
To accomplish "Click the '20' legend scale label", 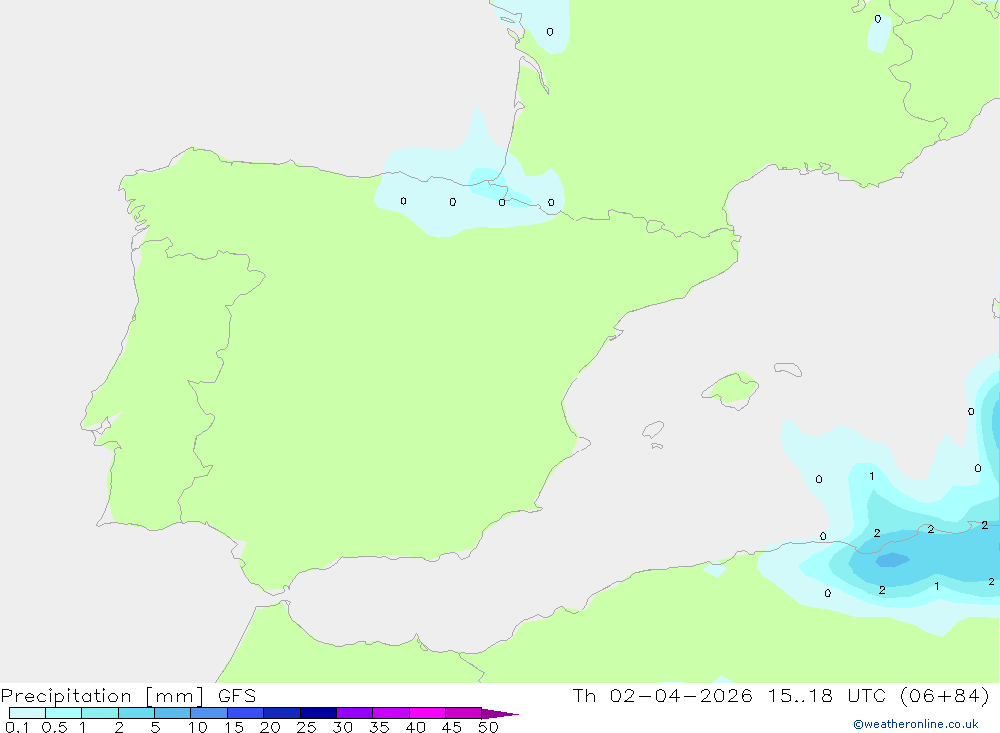I will [x=270, y=727].
